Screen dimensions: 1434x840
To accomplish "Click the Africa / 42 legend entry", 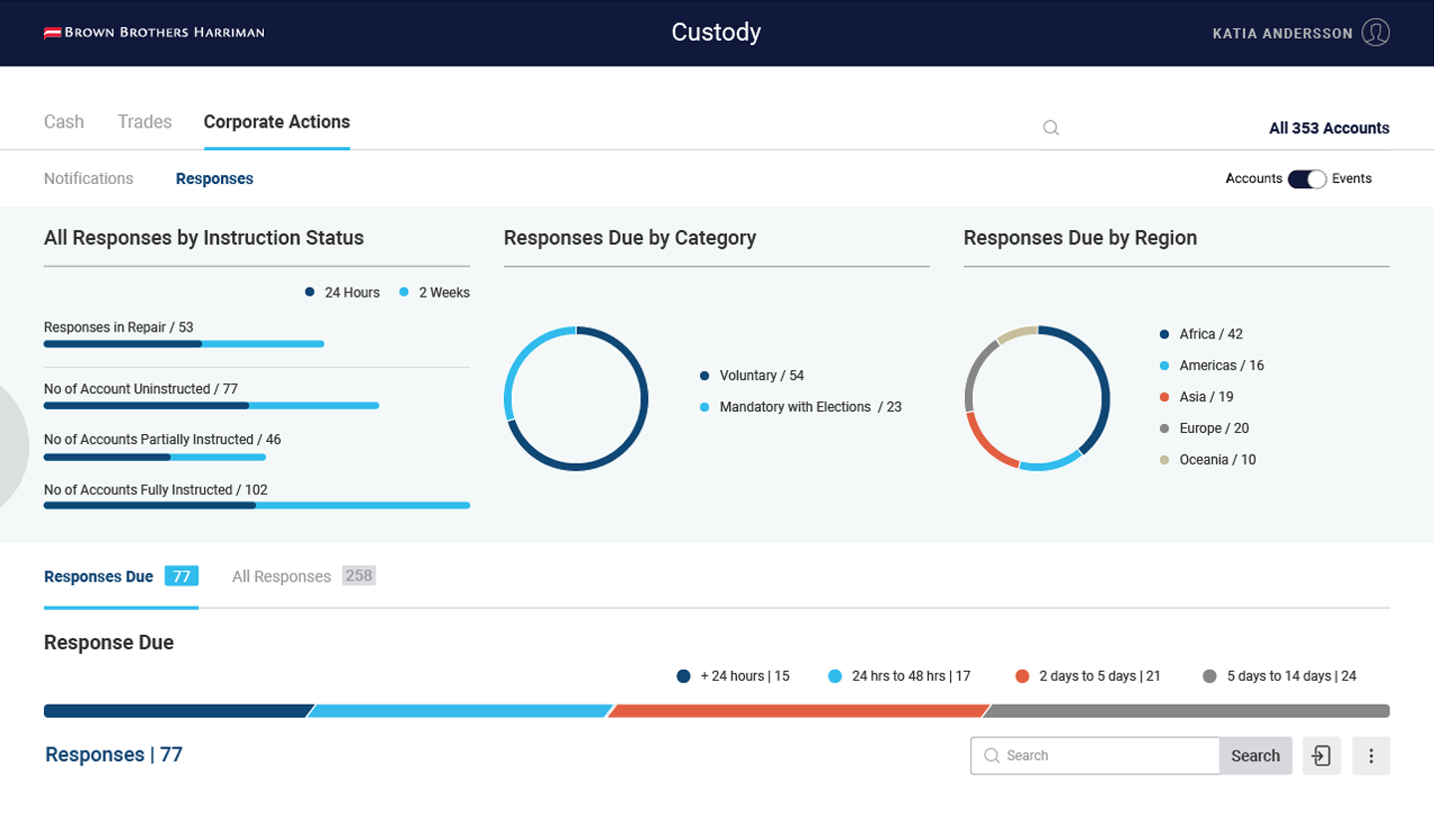I will 1201,334.
